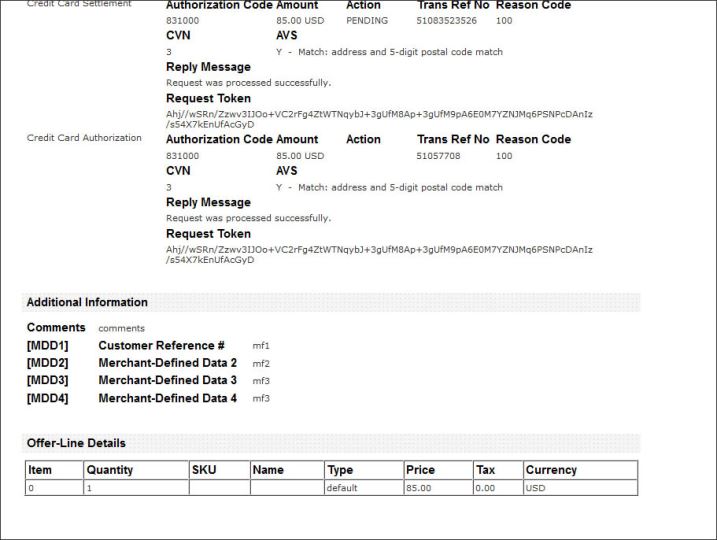This screenshot has height=540, width=717.
Task: Click the Quantity column header
Action: point(109,470)
